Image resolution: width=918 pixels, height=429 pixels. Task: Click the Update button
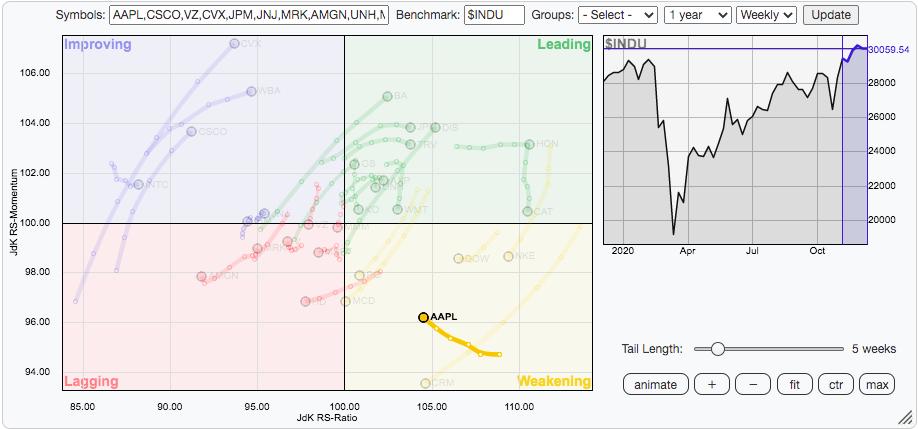831,15
